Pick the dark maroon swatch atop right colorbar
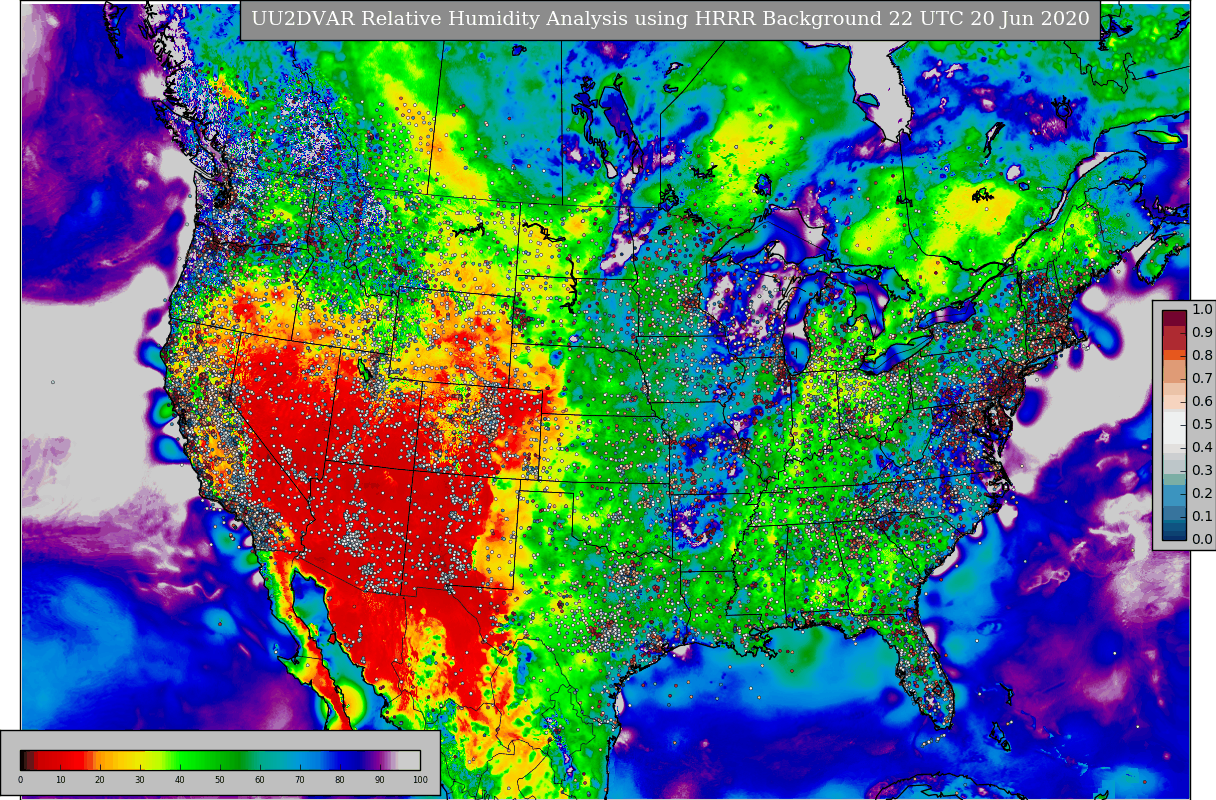Viewport: 1216px width, 800px height. pyautogui.click(x=1175, y=318)
